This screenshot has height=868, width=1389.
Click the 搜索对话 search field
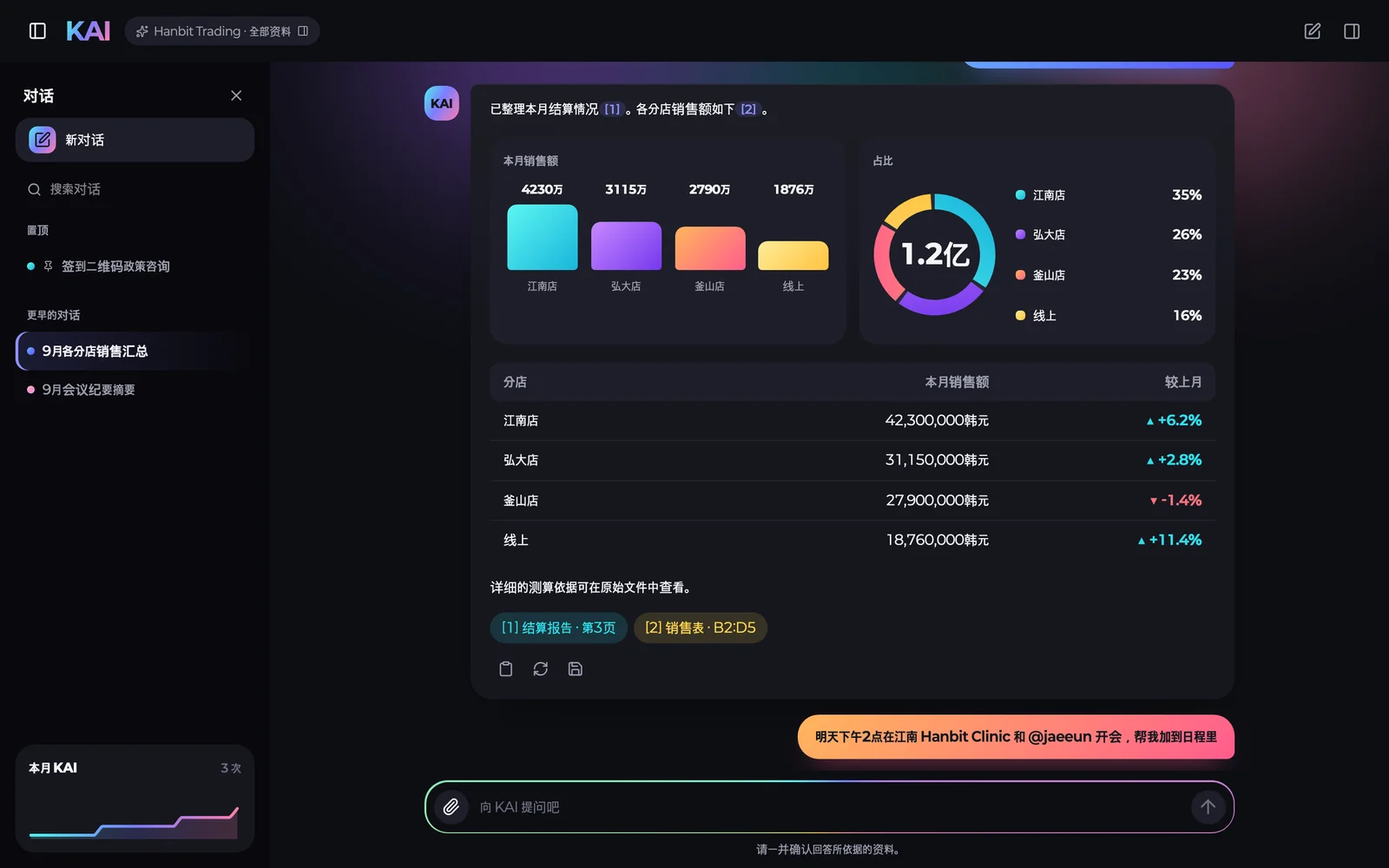135,189
